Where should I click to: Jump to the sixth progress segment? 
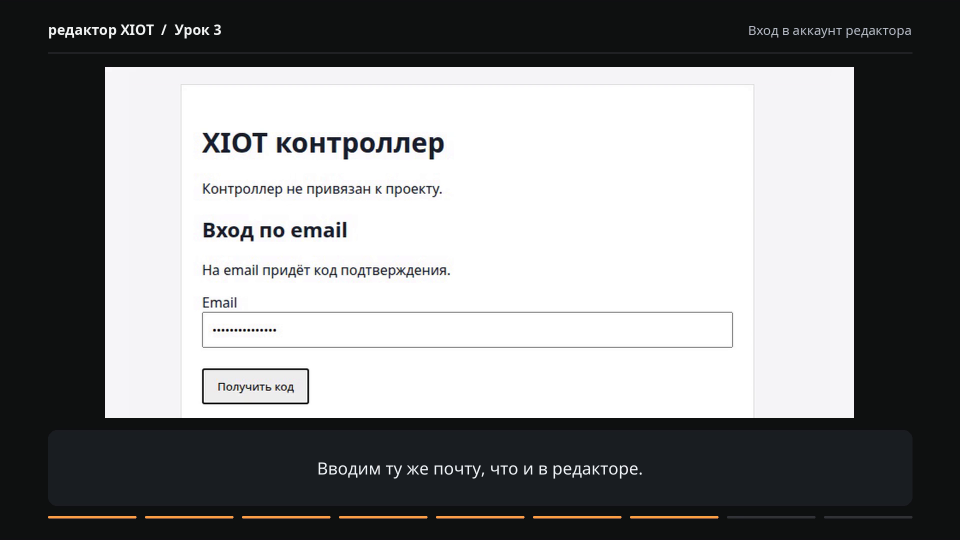577,517
